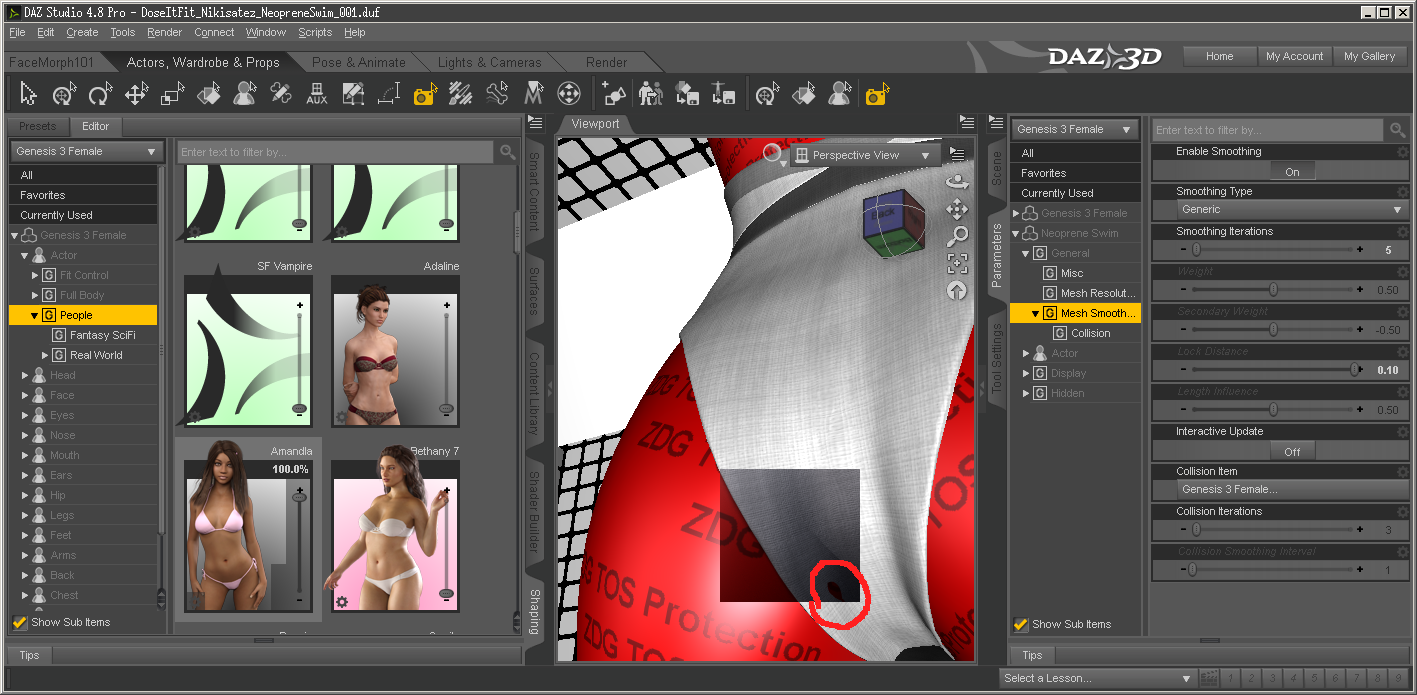This screenshot has width=1417, height=695.
Task: Open the Viewport options menu icon
Action: [957, 154]
